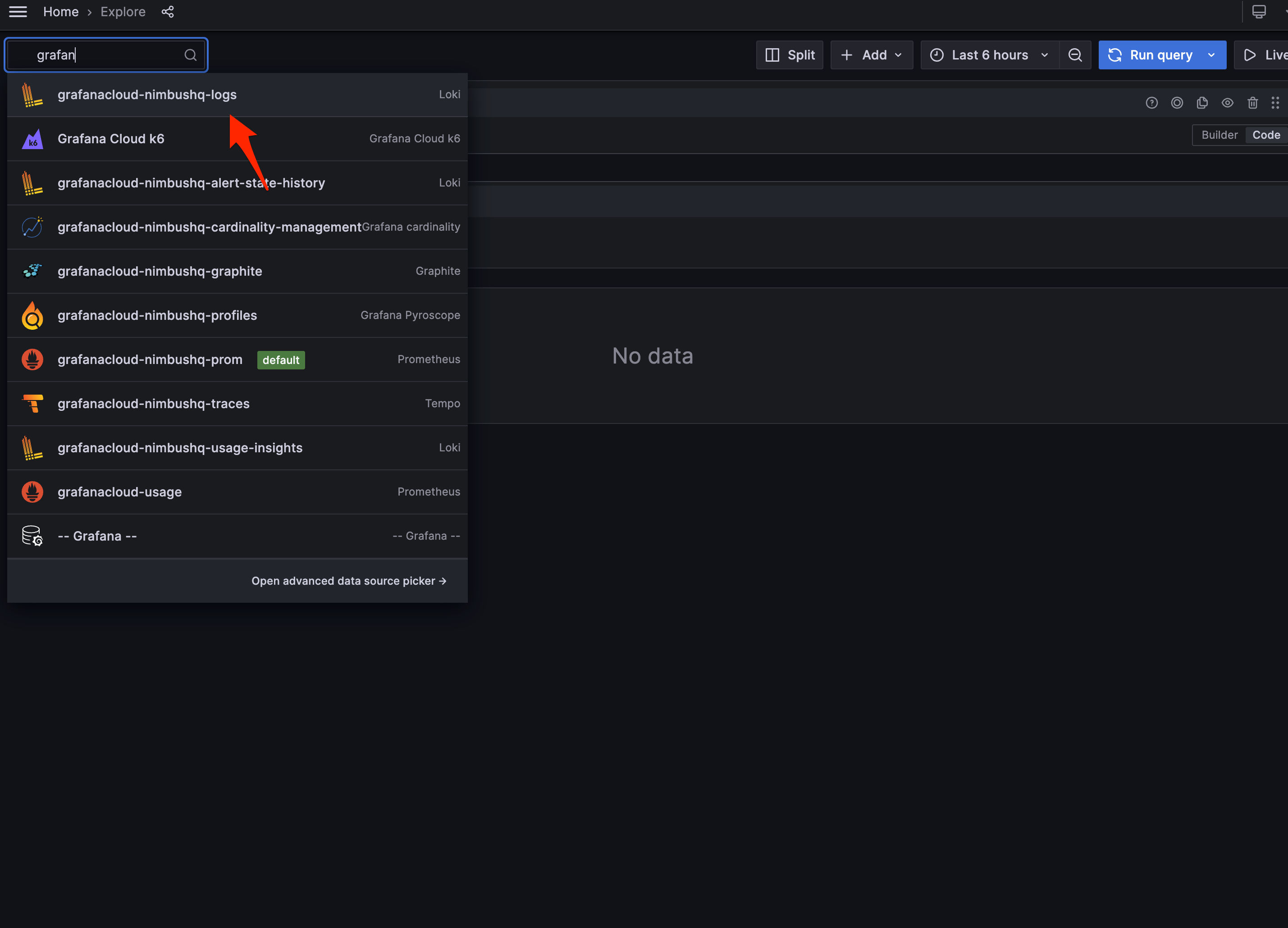Screen dimensions: 1288x928
Task: Select the Code tab in the editor
Action: (x=1266, y=135)
